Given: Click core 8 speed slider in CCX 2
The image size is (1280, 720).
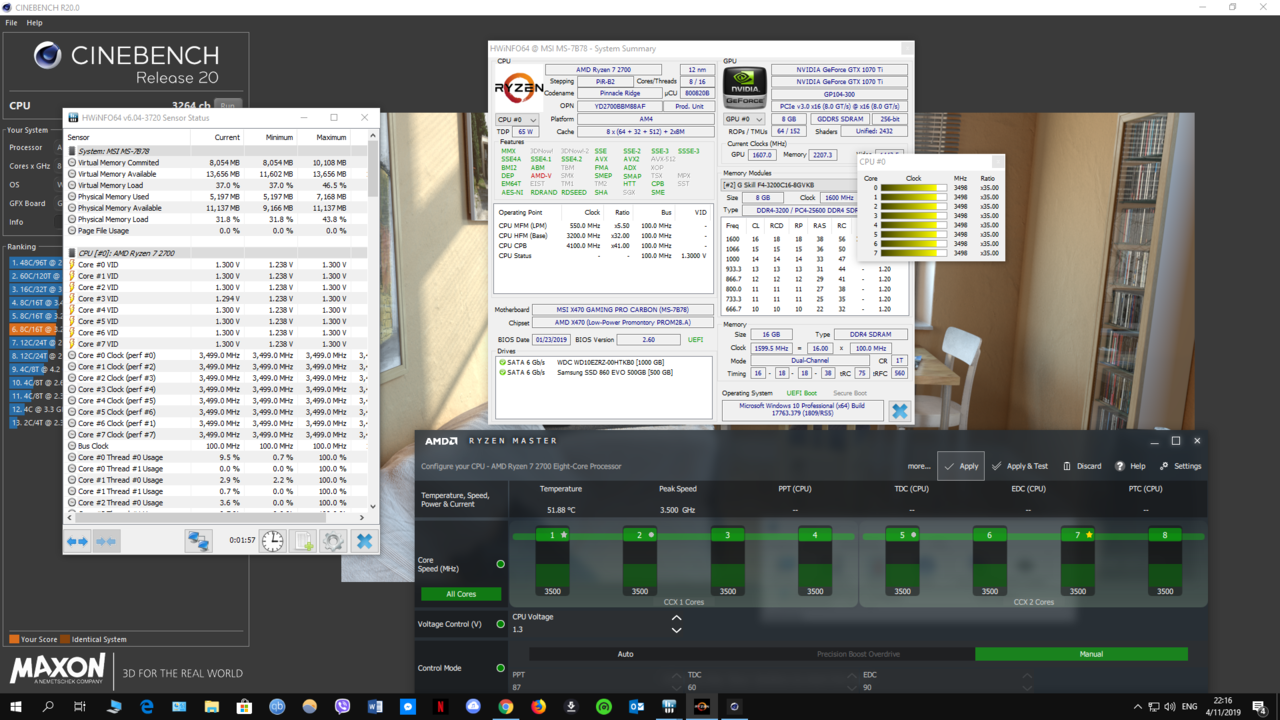Looking at the screenshot, I should point(1165,561).
